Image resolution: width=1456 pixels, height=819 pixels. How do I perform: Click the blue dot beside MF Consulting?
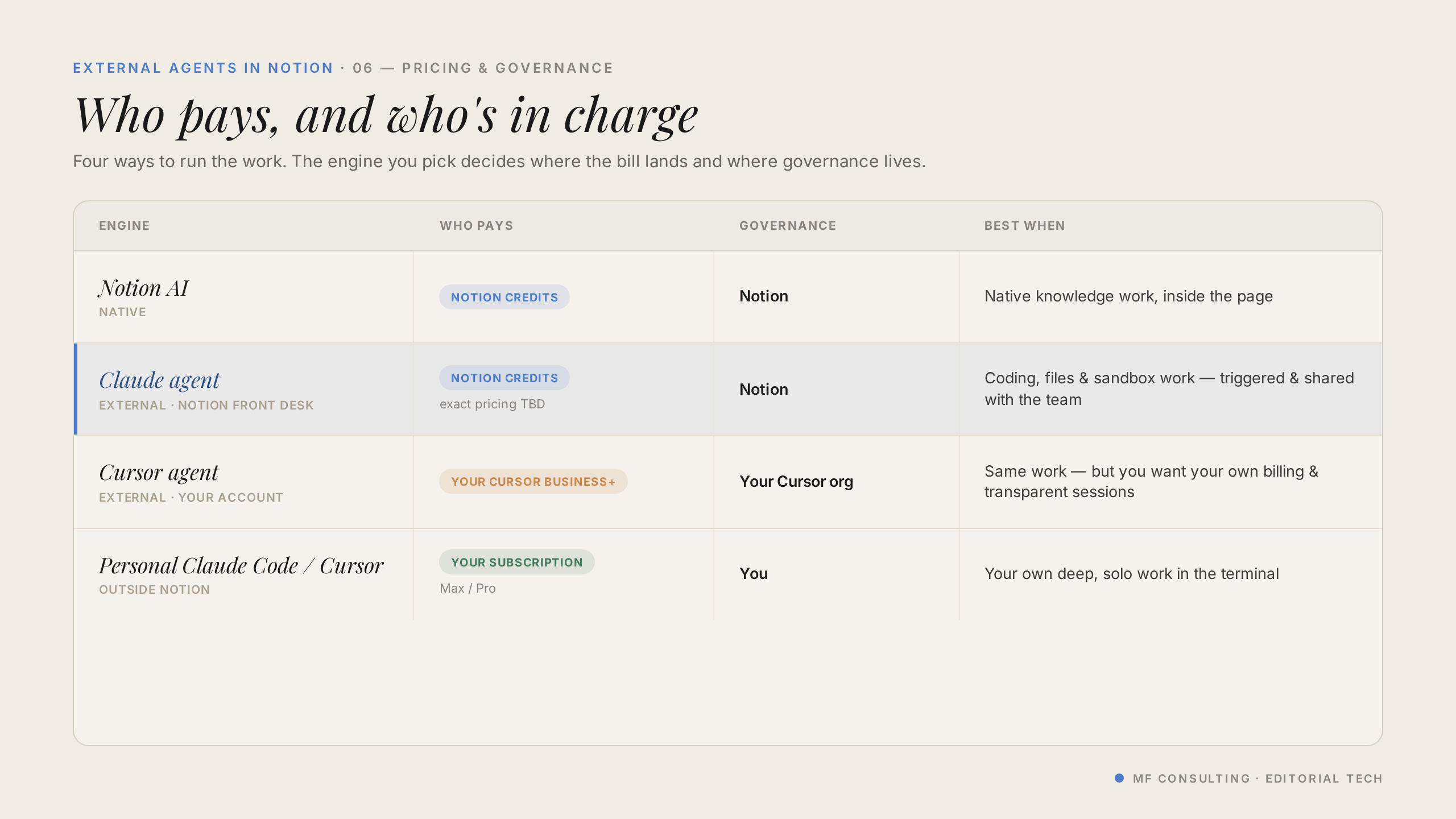tap(1119, 778)
